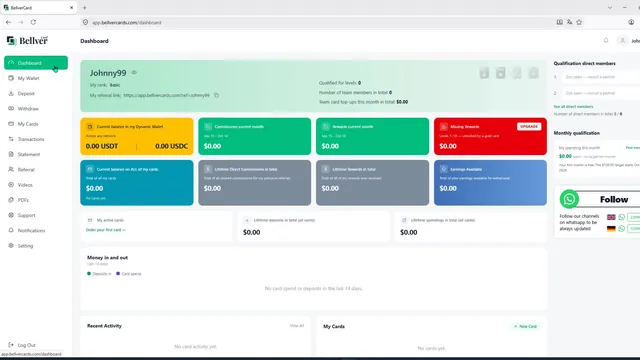Click the first rank badge icon in banner
The height and width of the screenshot is (360, 640).
pos(484,73)
